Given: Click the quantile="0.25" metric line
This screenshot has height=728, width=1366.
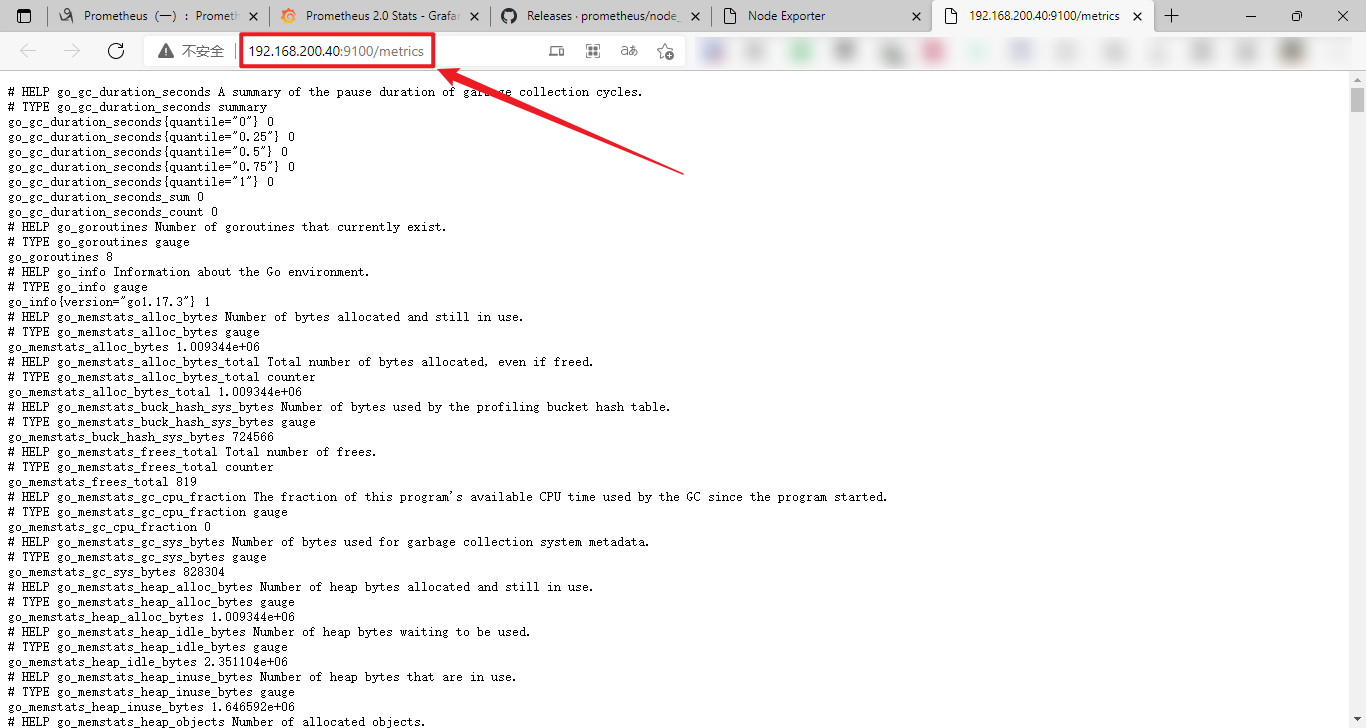Looking at the screenshot, I should [x=151, y=137].
